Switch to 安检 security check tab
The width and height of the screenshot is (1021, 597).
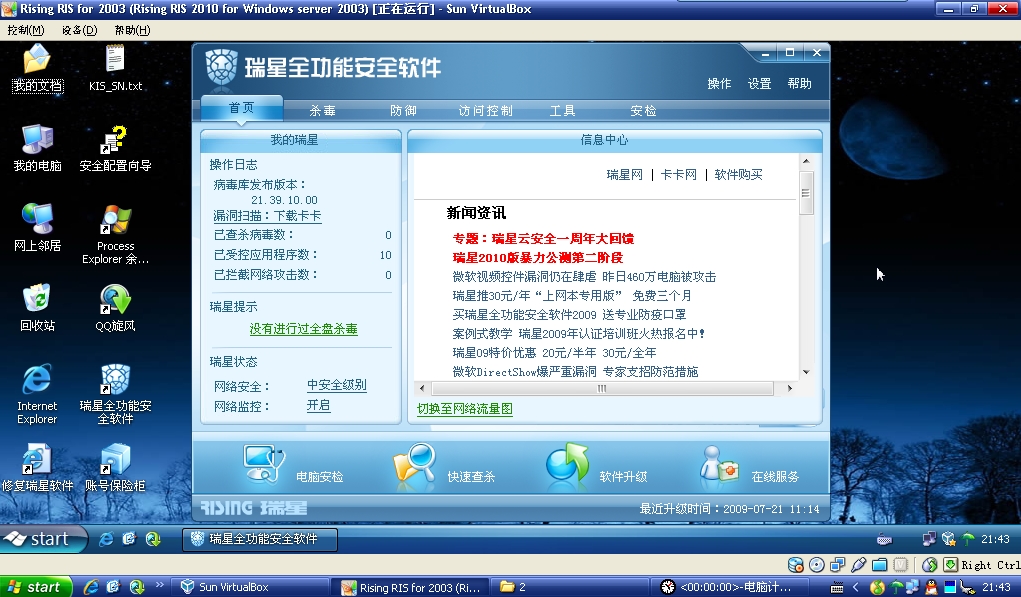643,111
